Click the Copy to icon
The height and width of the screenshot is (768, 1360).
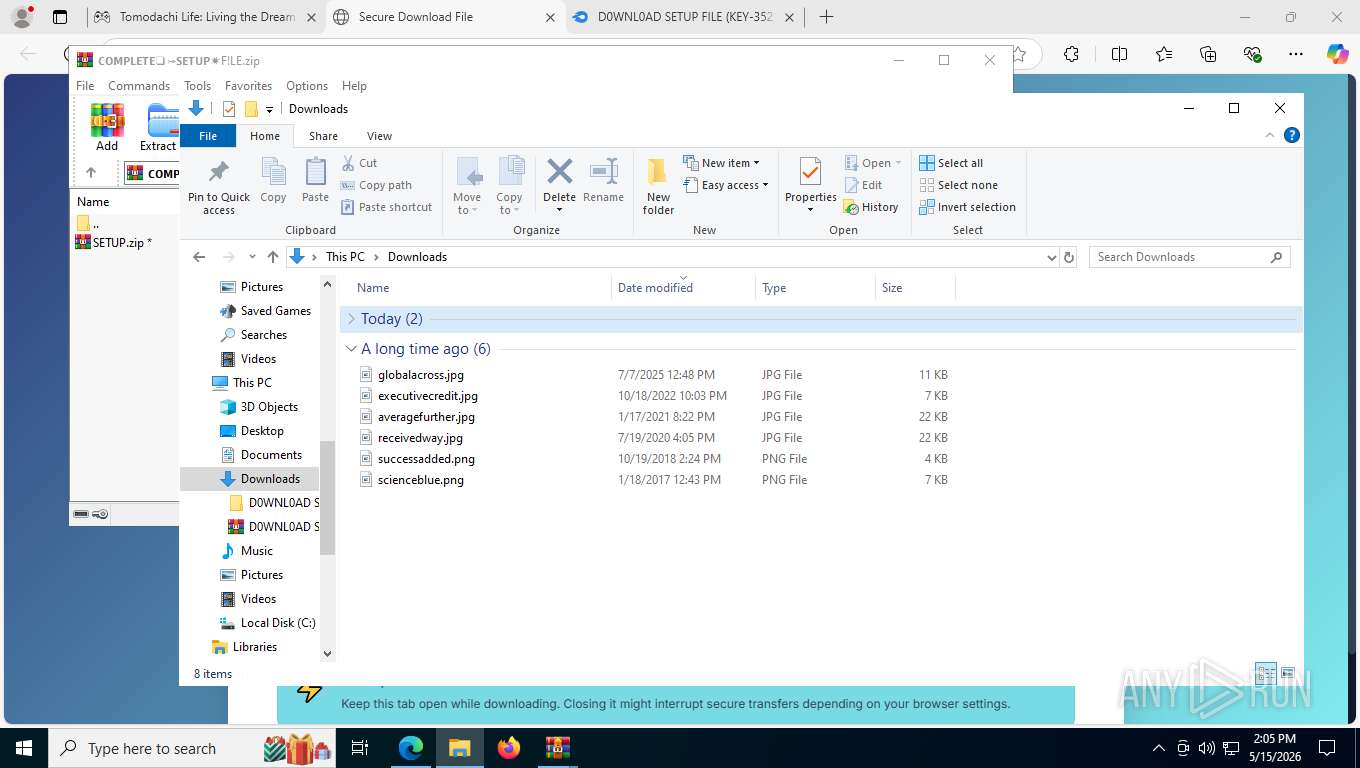click(510, 172)
